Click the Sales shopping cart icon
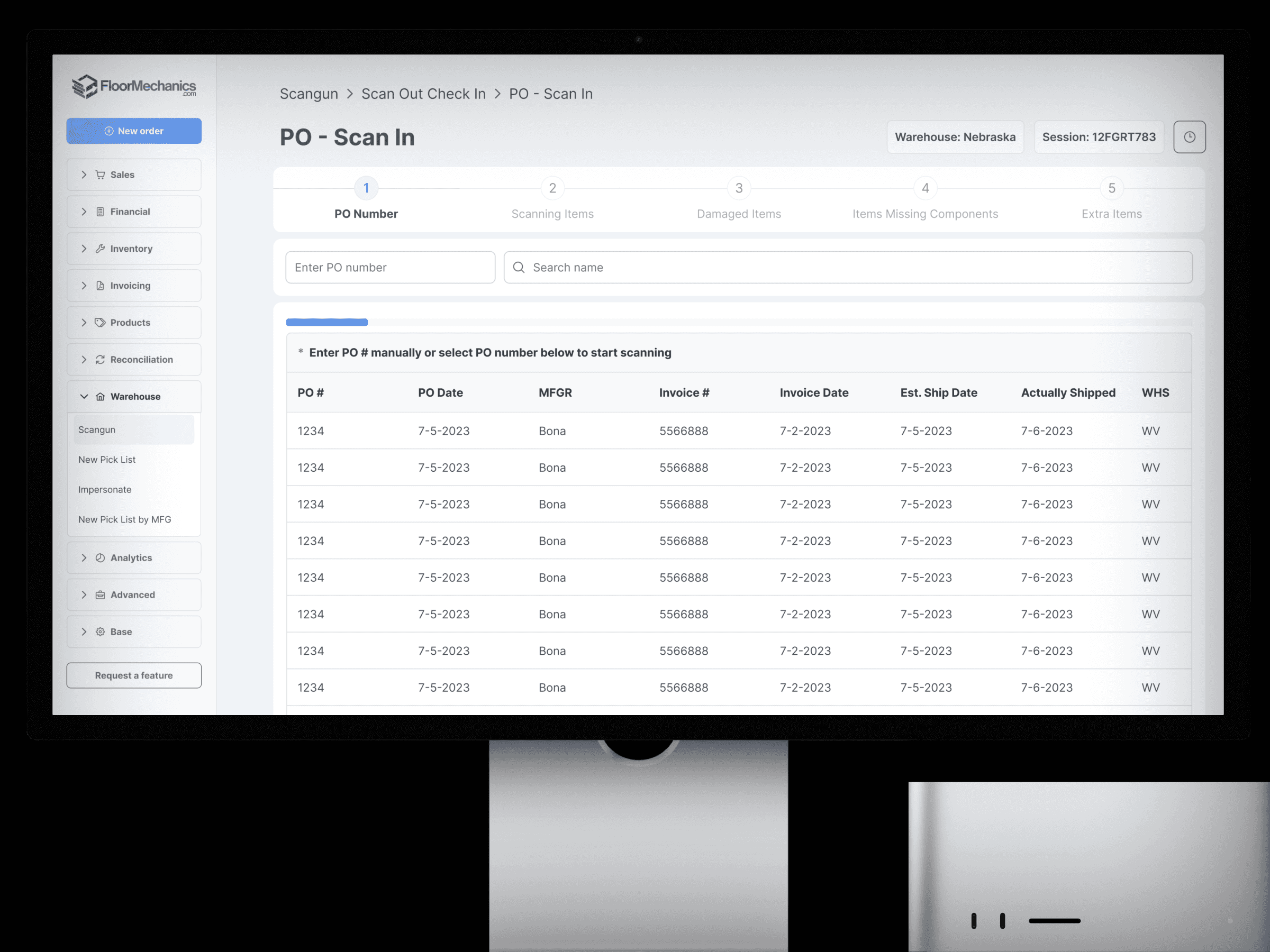The height and width of the screenshot is (952, 1270). coord(101,175)
